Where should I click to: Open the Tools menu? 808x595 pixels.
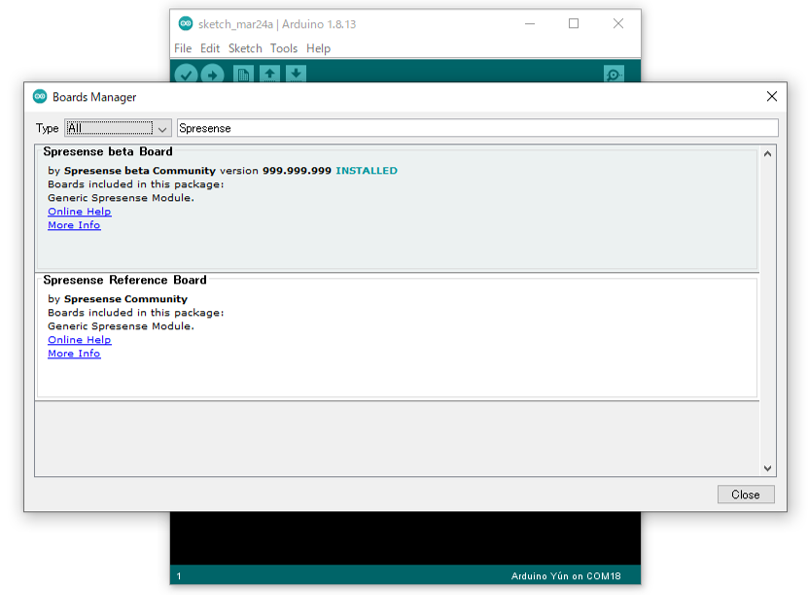(x=284, y=48)
